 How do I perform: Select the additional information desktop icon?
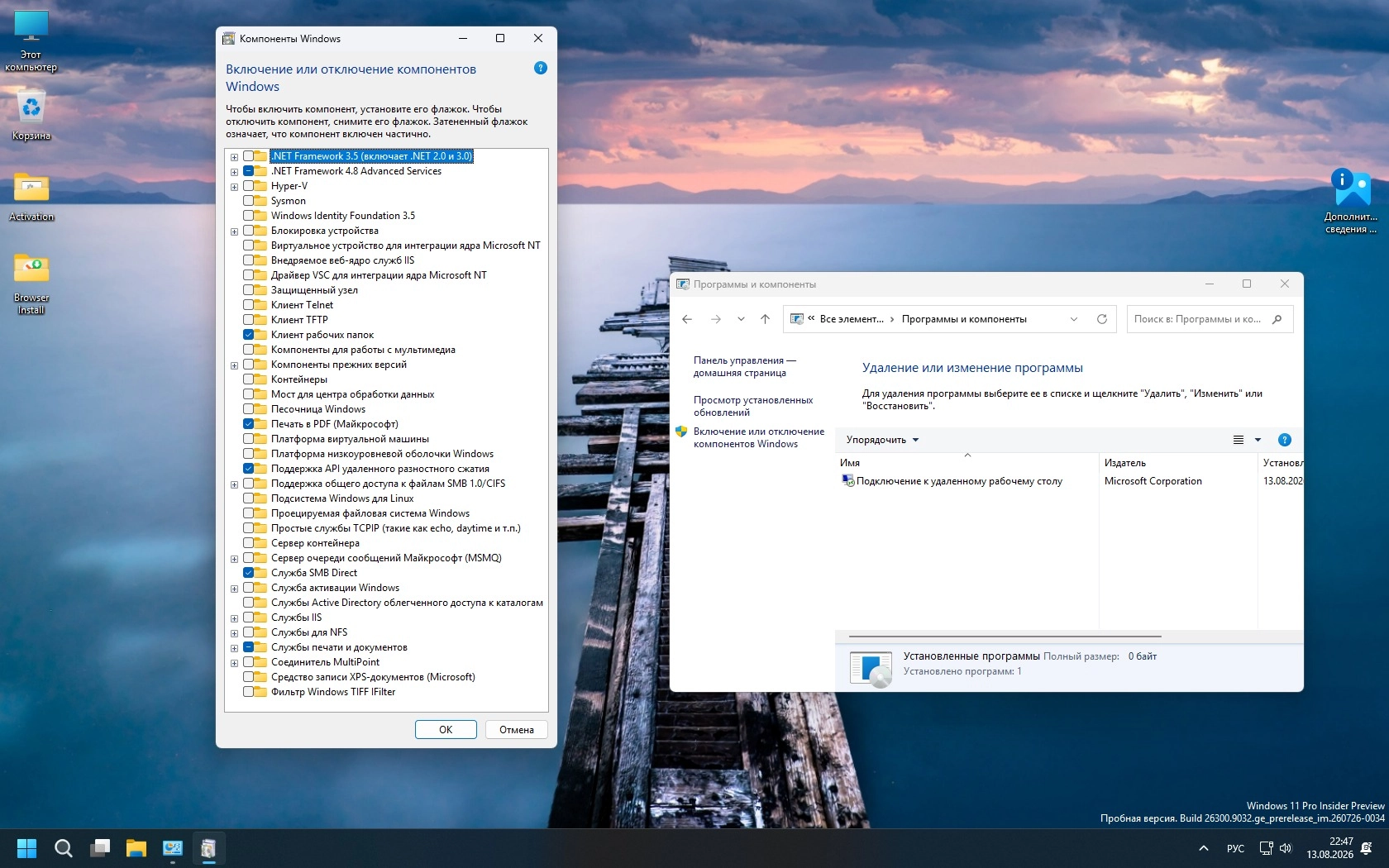point(1351,201)
